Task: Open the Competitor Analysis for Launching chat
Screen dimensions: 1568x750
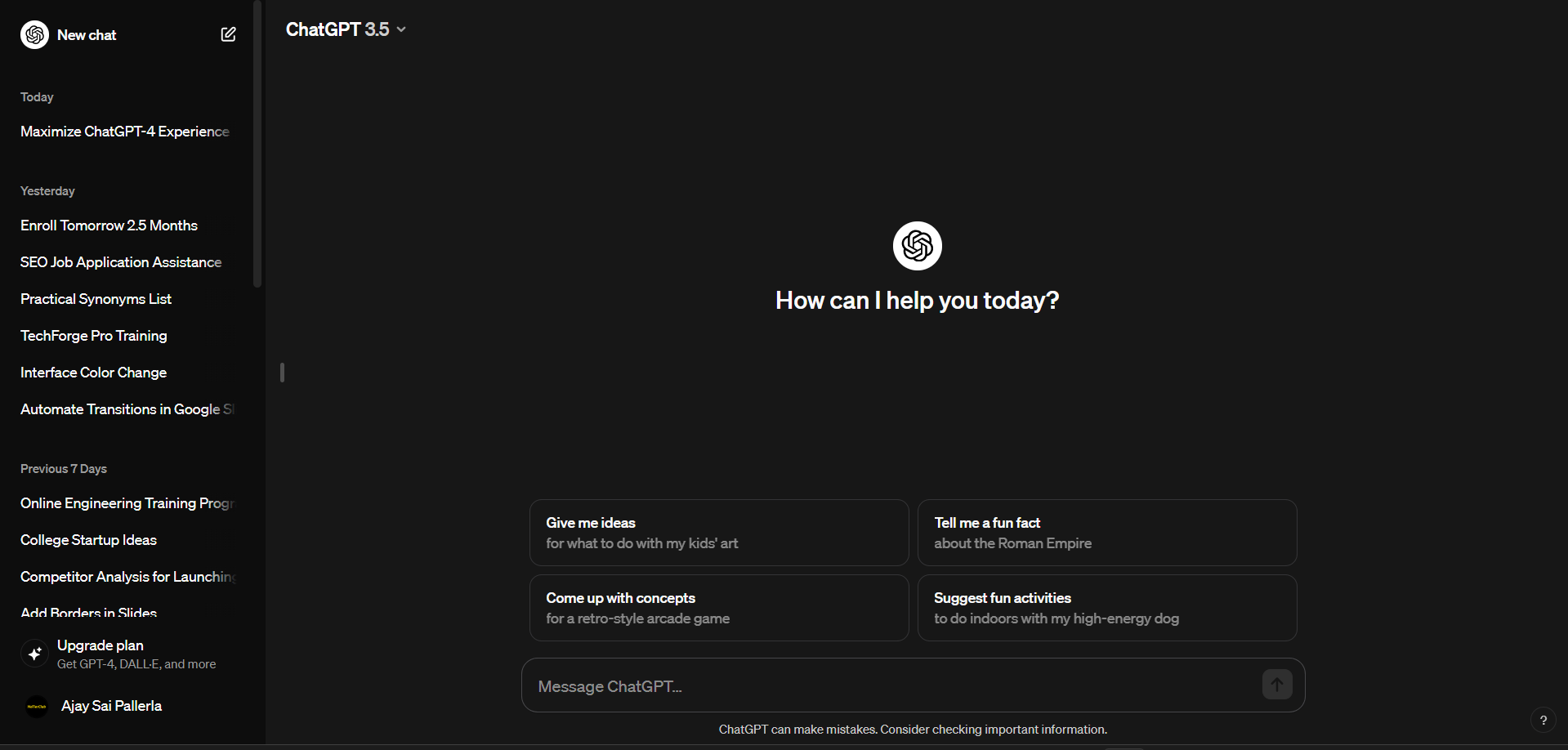Action: point(127,577)
